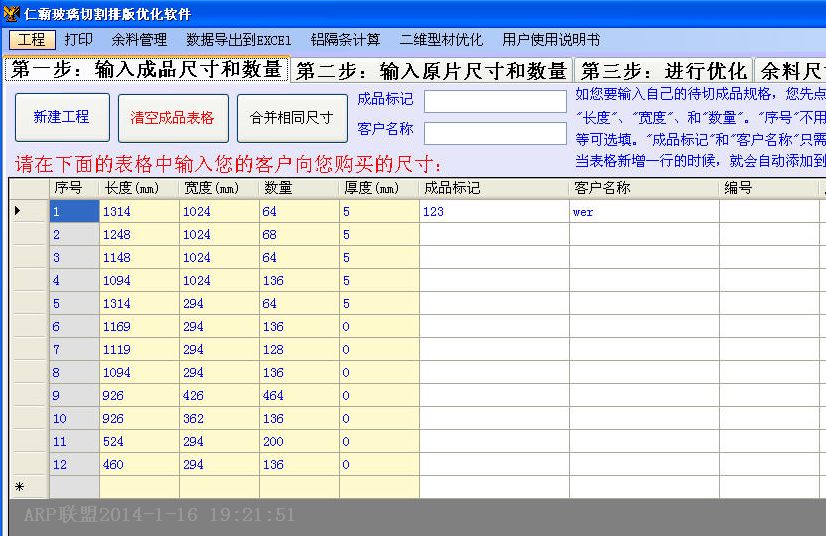This screenshot has height=536, width=826.
Task: Select thickness cell 0 in row 6
Action: (379, 326)
